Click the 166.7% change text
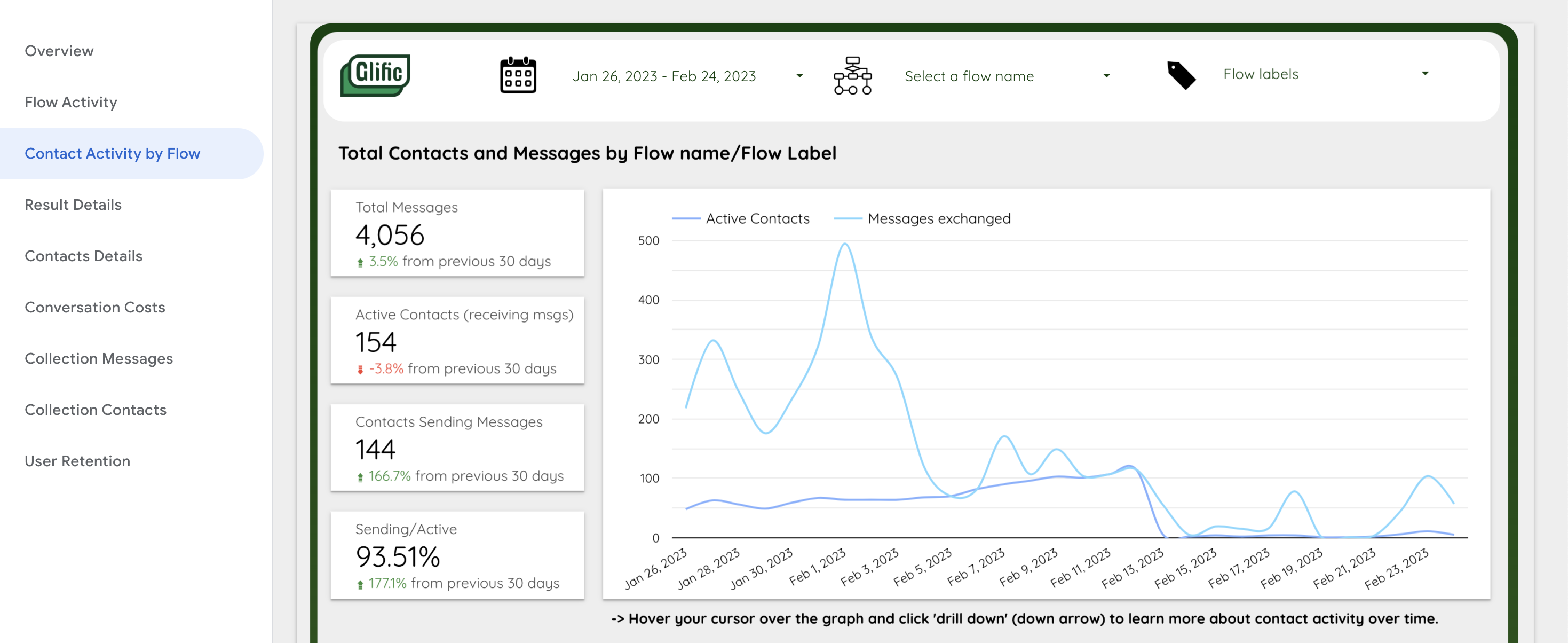 tap(390, 475)
